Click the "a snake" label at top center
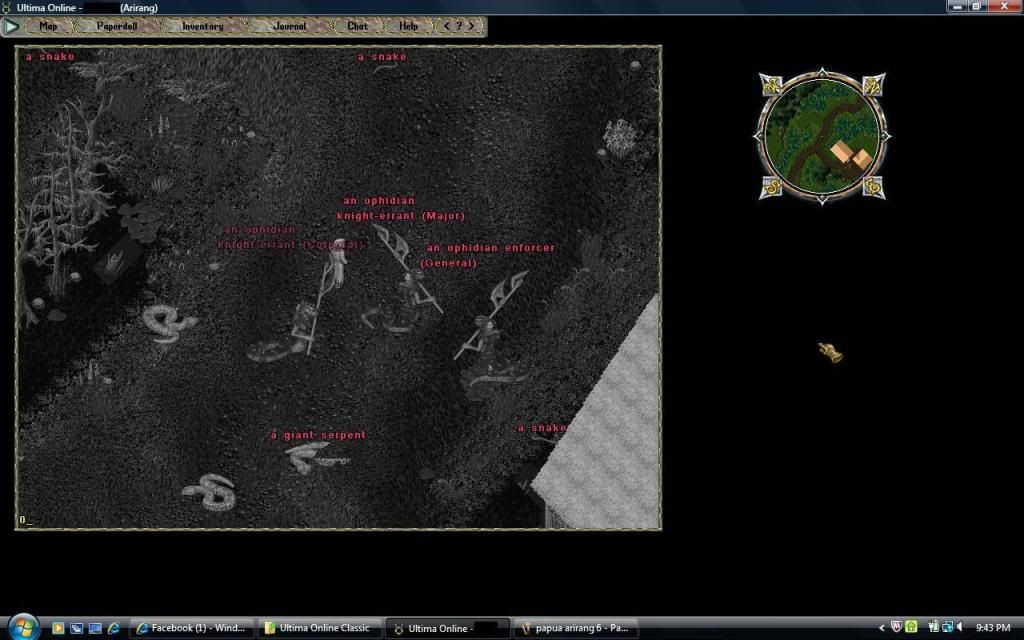 tap(382, 57)
